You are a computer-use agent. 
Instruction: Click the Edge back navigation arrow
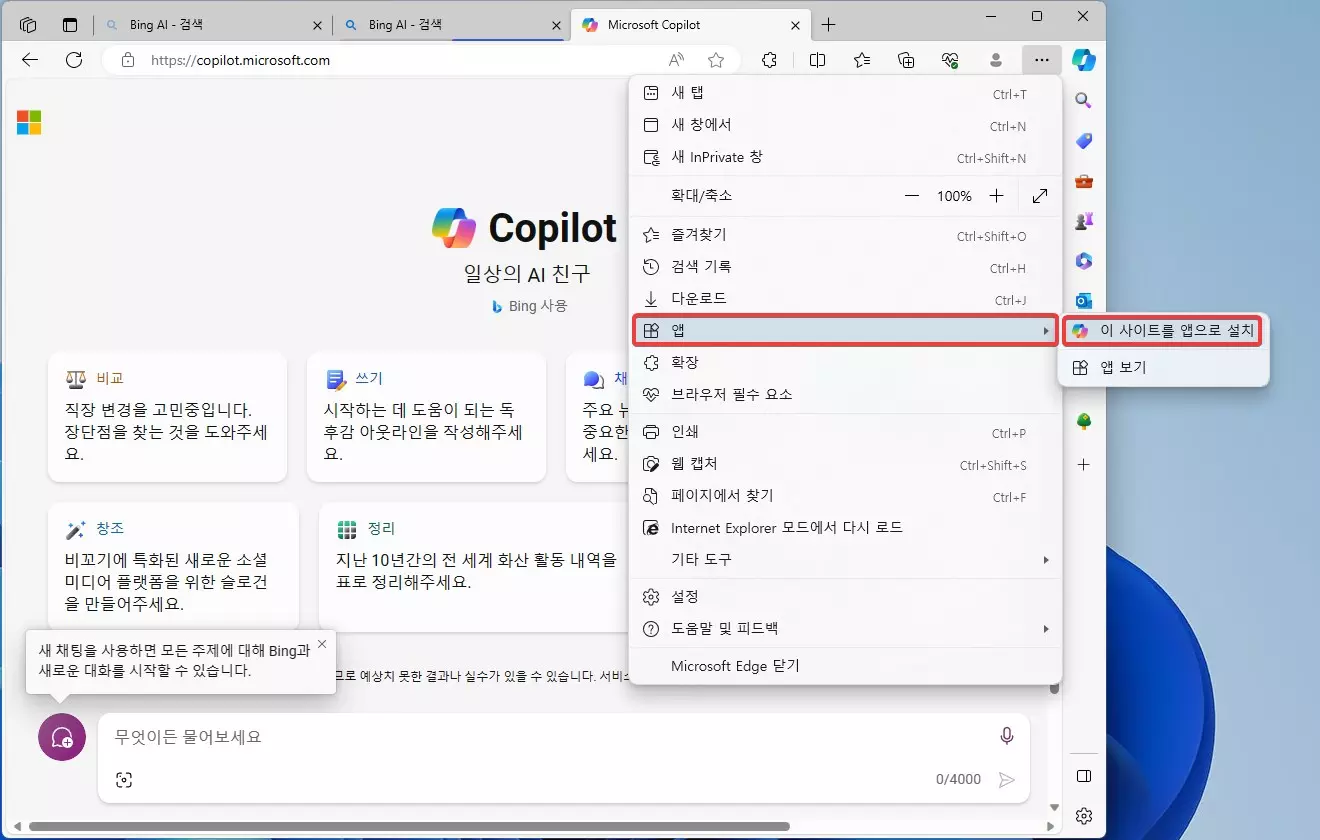pyautogui.click(x=30, y=60)
